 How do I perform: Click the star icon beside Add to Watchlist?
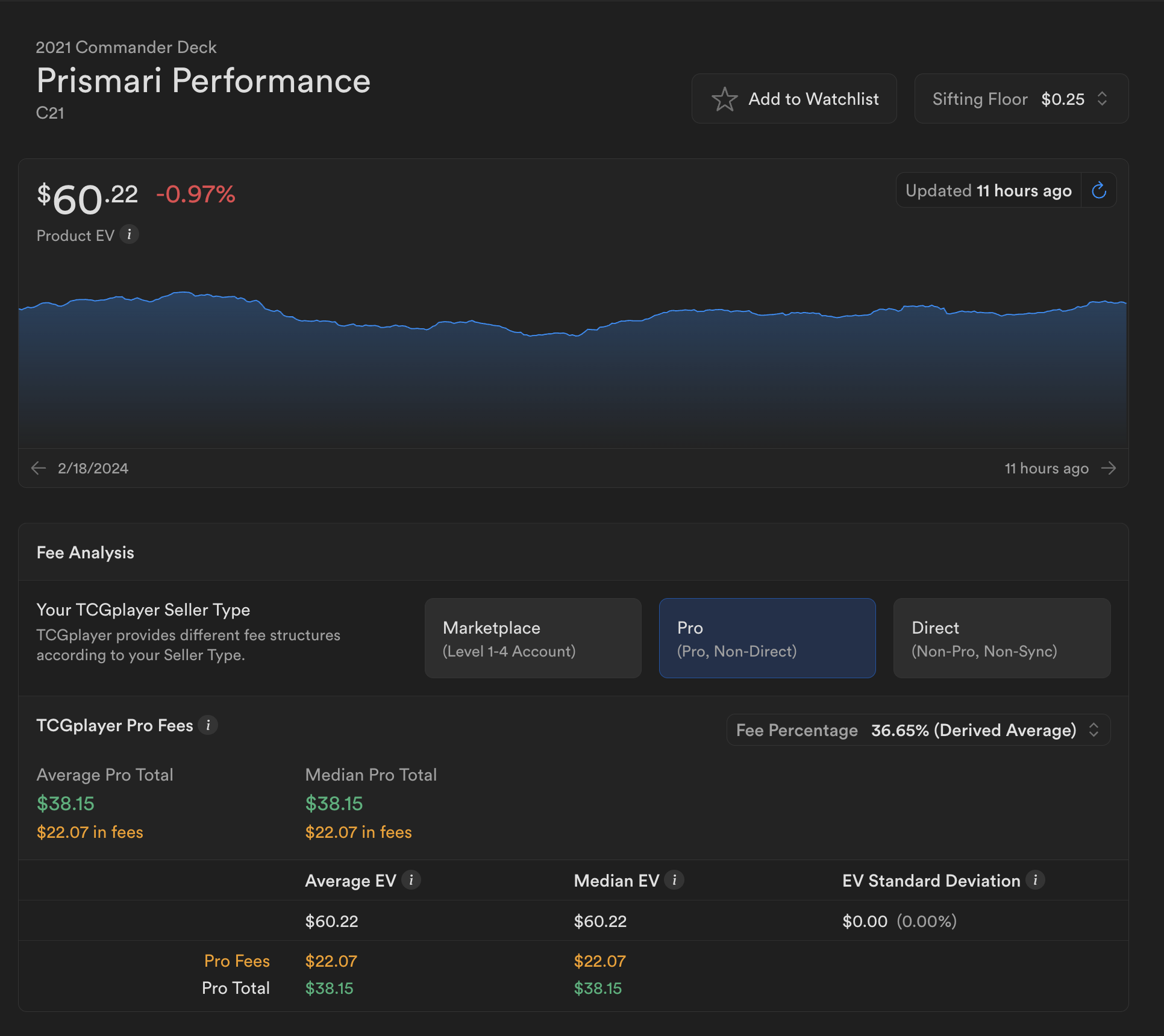point(724,99)
